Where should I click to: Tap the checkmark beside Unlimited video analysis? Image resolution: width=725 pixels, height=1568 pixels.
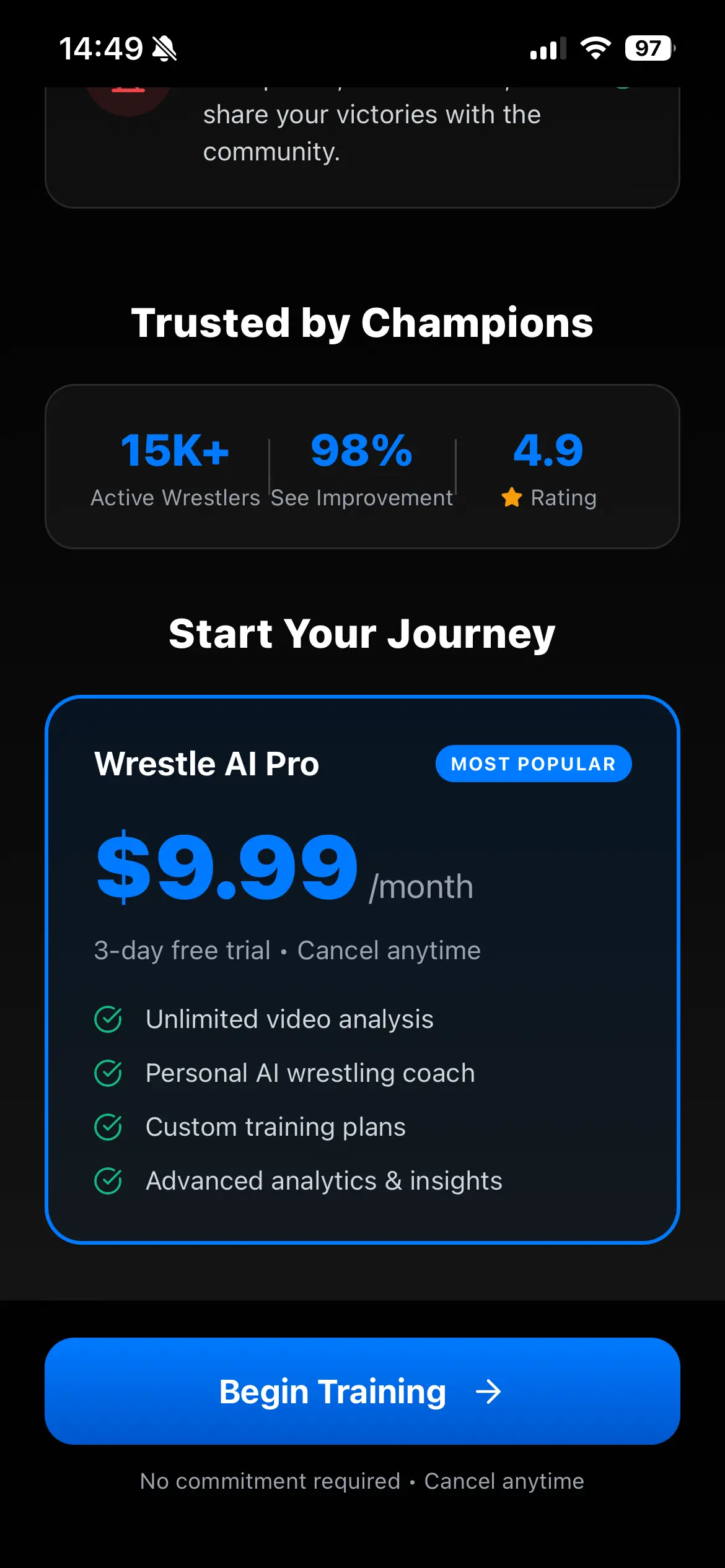coord(108,1019)
